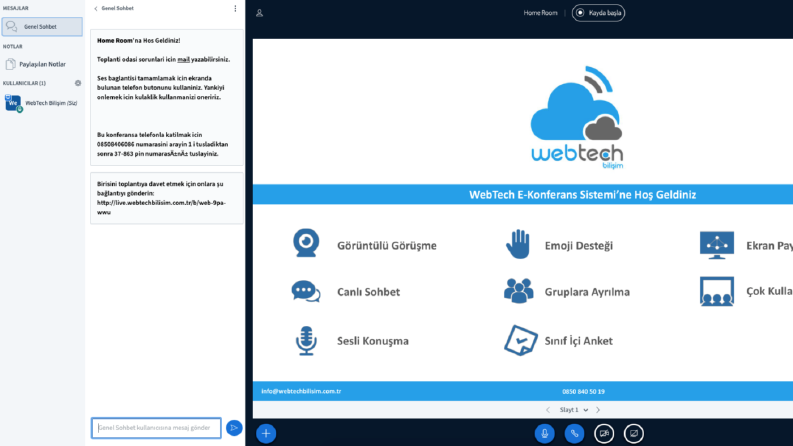Click the Home Room title text
The height and width of the screenshot is (446, 793).
click(x=540, y=13)
